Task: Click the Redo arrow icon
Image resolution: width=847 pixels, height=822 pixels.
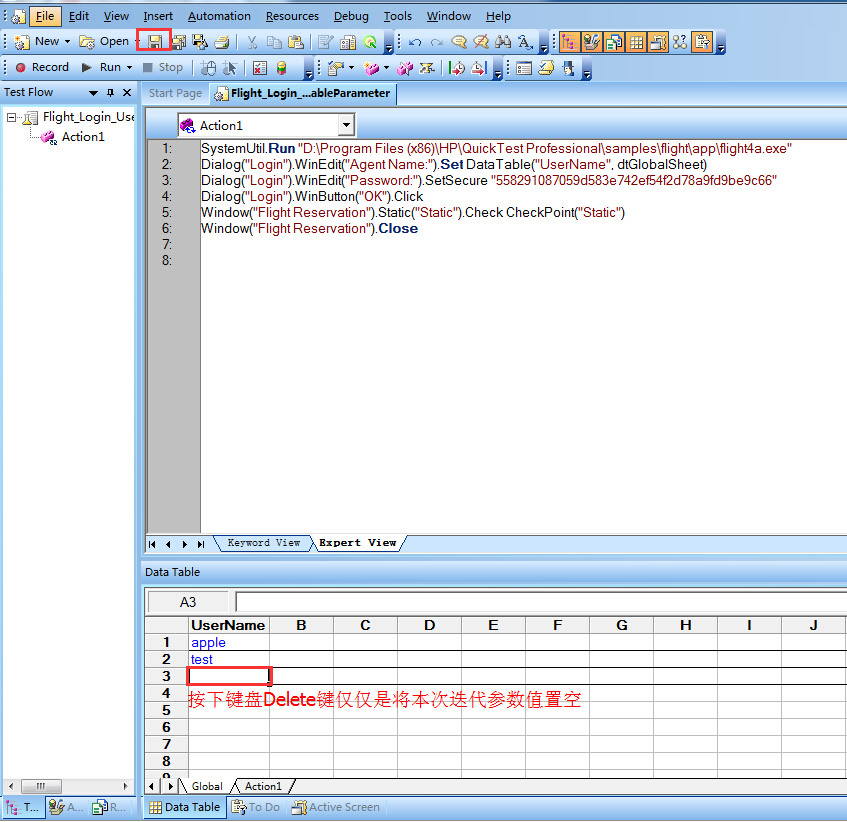Action: pyautogui.click(x=436, y=42)
